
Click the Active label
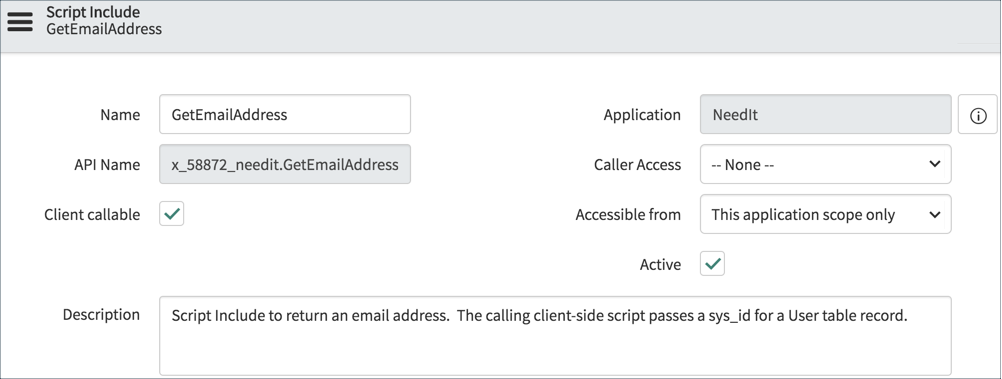point(660,265)
